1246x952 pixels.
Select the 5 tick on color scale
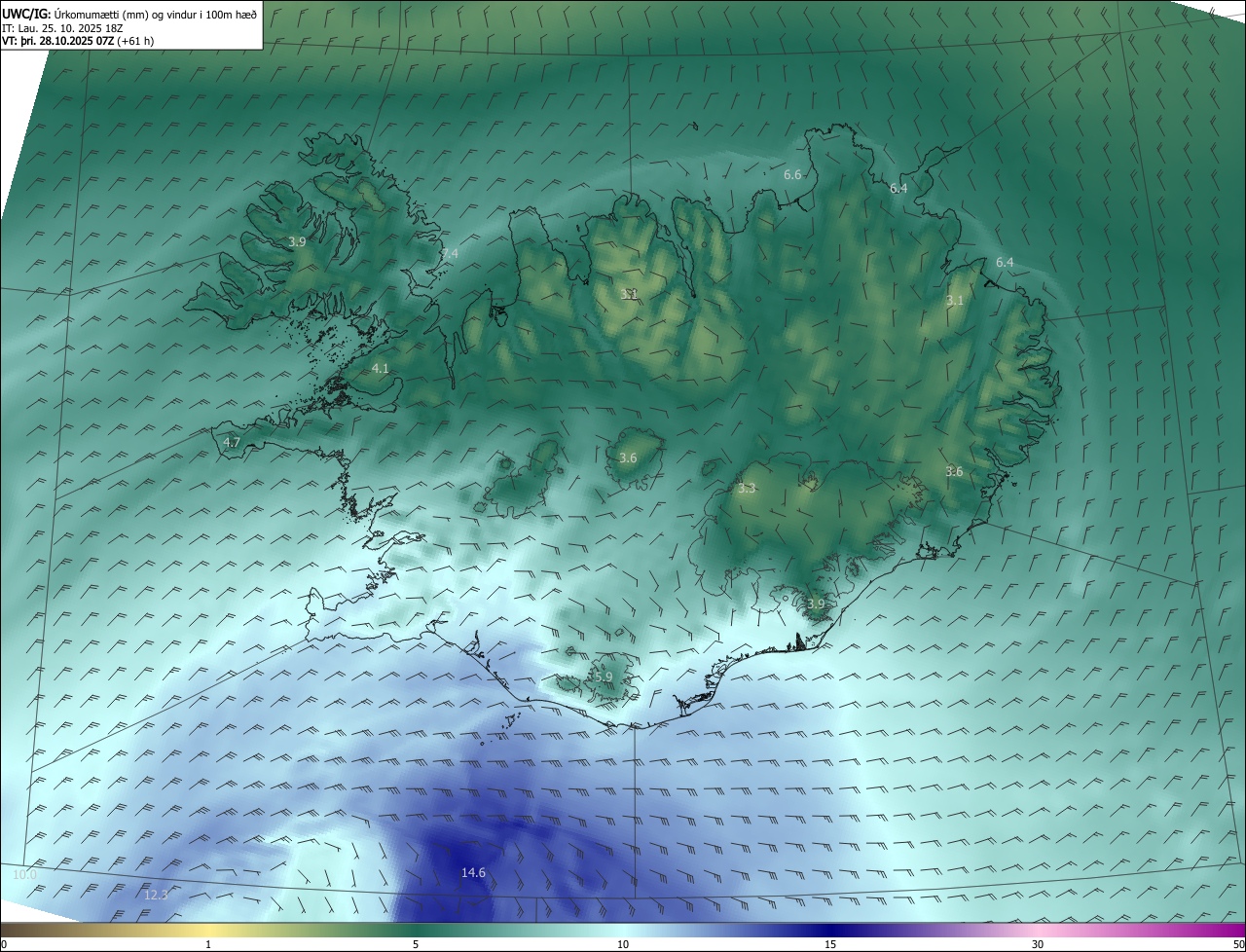click(416, 944)
